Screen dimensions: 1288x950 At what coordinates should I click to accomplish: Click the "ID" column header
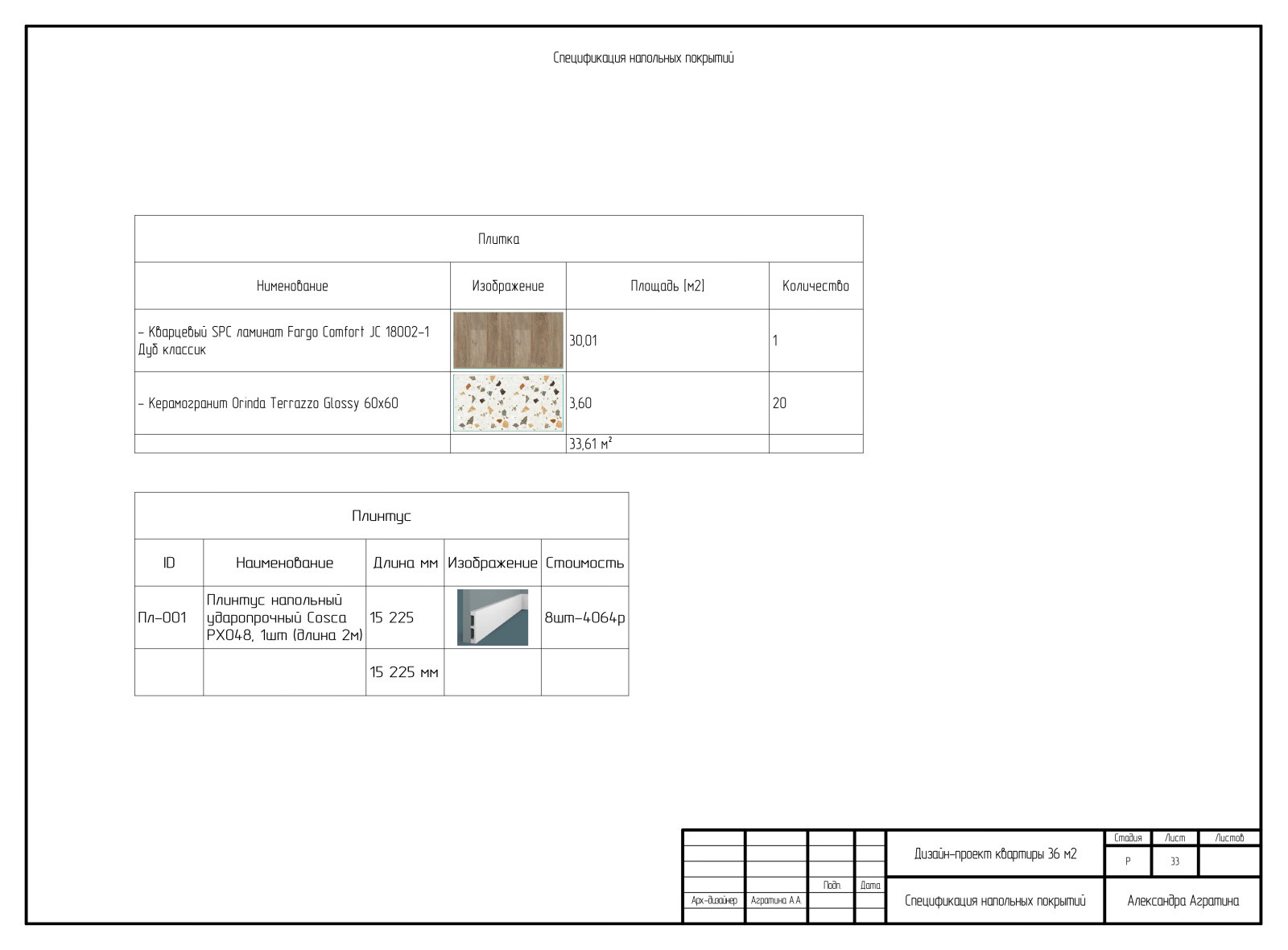169,563
